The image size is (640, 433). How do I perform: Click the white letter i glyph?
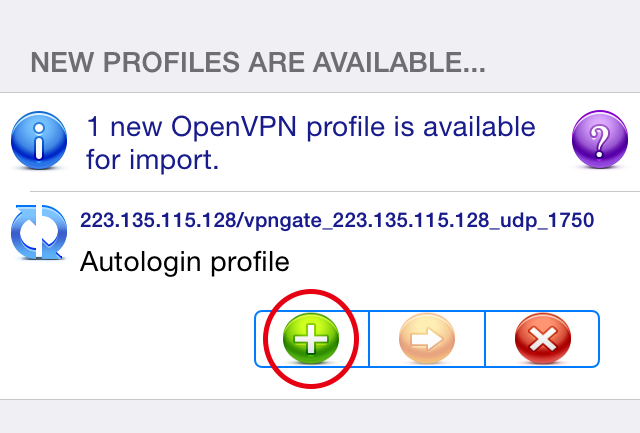coord(39,142)
